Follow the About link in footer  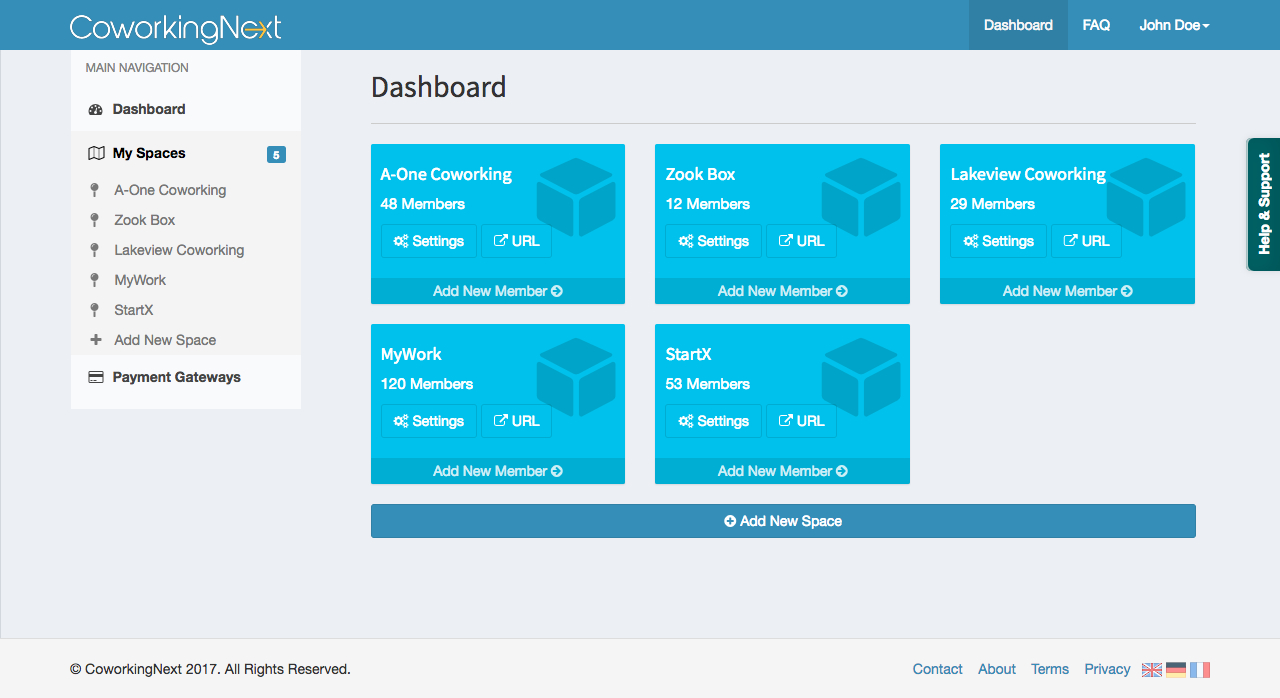[997, 669]
